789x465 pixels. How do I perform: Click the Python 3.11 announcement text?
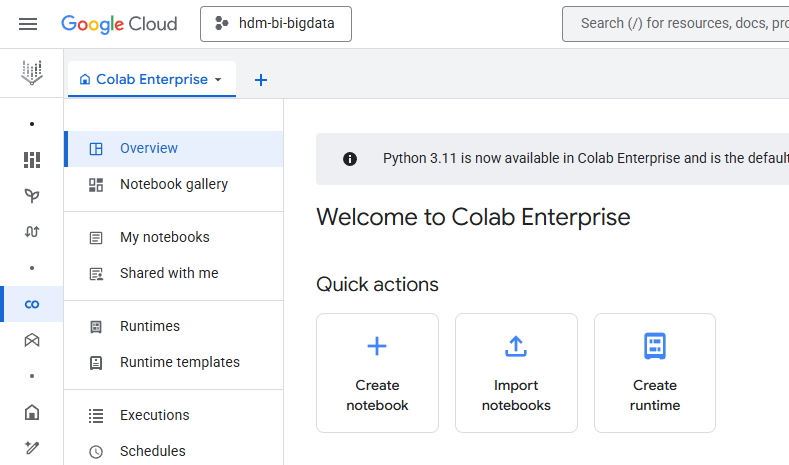pyautogui.click(x=586, y=159)
